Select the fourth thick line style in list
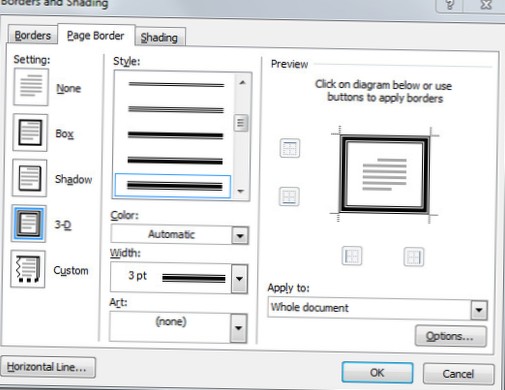Viewport: 505px width, 390px height. pos(175,161)
